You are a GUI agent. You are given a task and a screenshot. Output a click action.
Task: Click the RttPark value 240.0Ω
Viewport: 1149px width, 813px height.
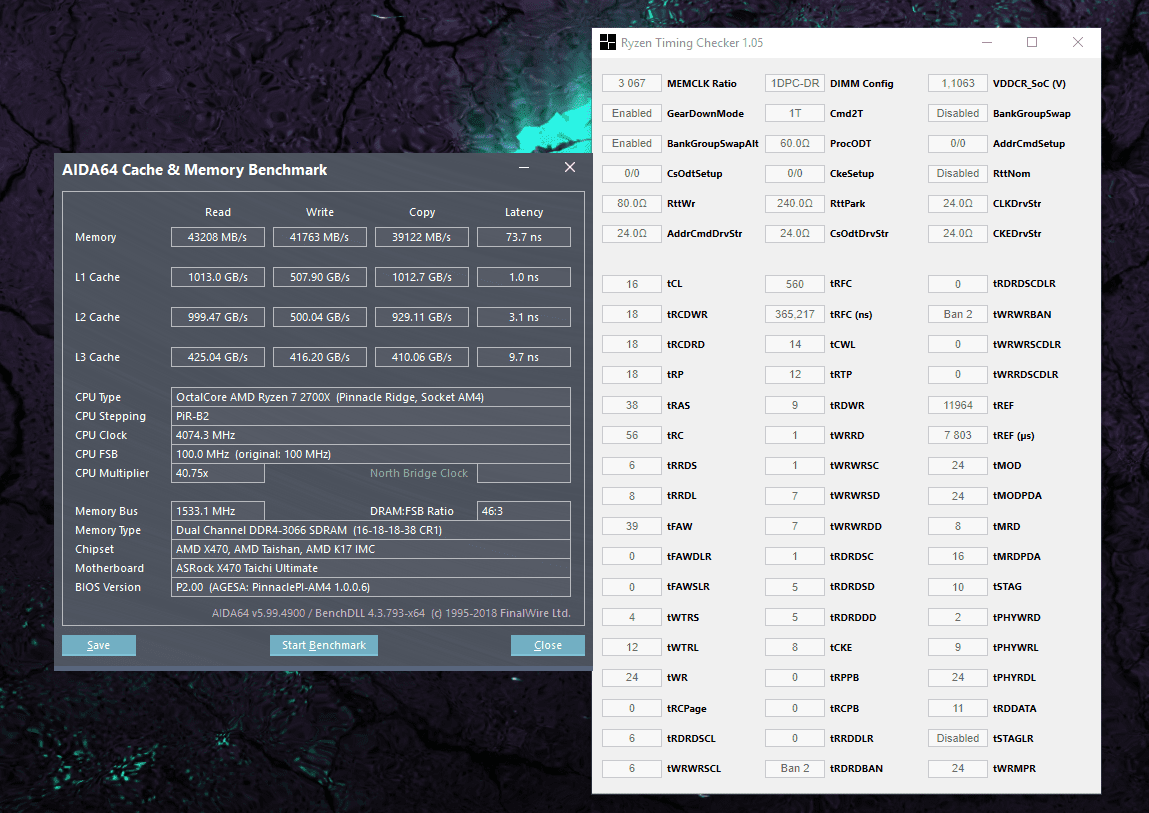tap(795, 204)
